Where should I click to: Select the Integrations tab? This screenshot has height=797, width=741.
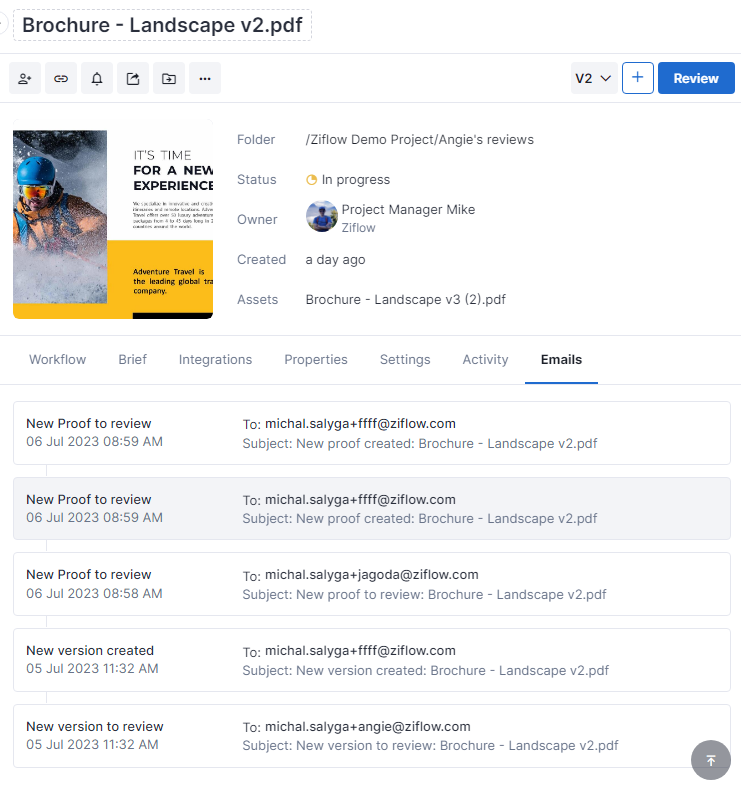[215, 360]
